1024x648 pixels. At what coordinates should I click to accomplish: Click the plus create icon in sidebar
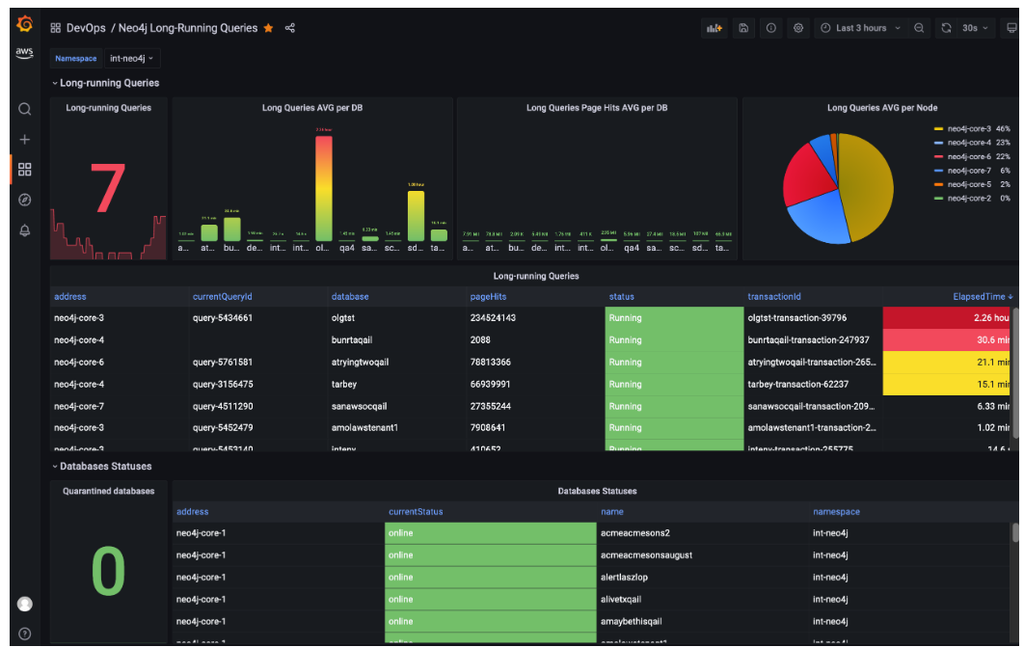pyautogui.click(x=25, y=139)
